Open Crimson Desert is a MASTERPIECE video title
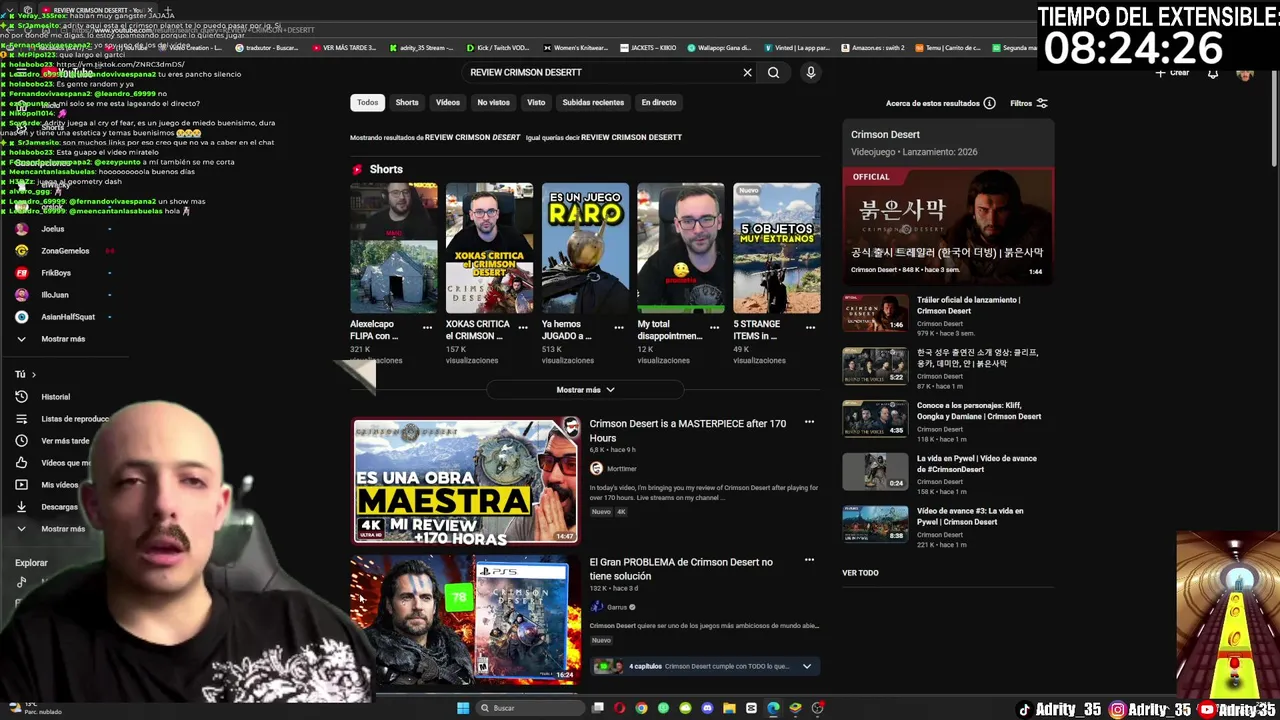Image resolution: width=1280 pixels, height=720 pixels. point(688,430)
